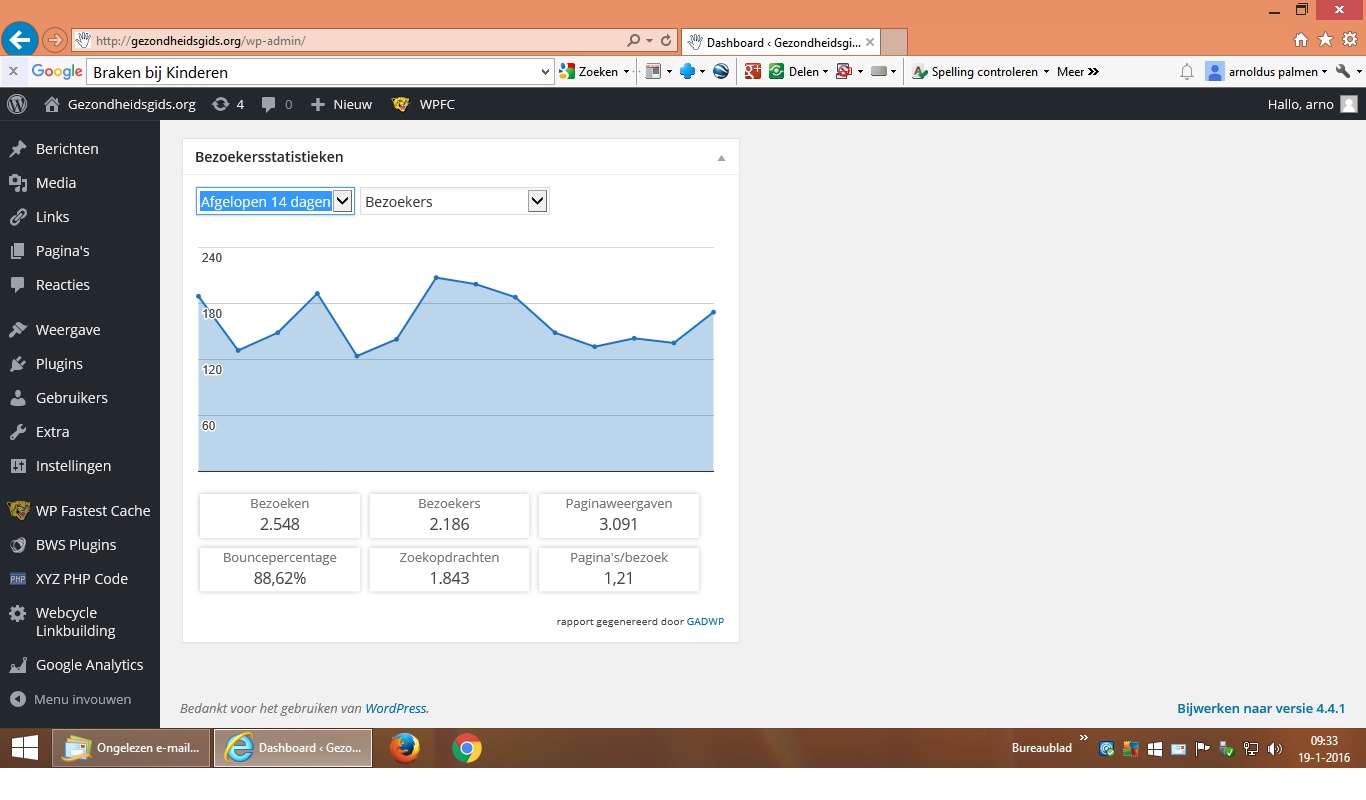The width and height of the screenshot is (1366, 800).
Task: Open Pagina's menu item
Action: (63, 251)
